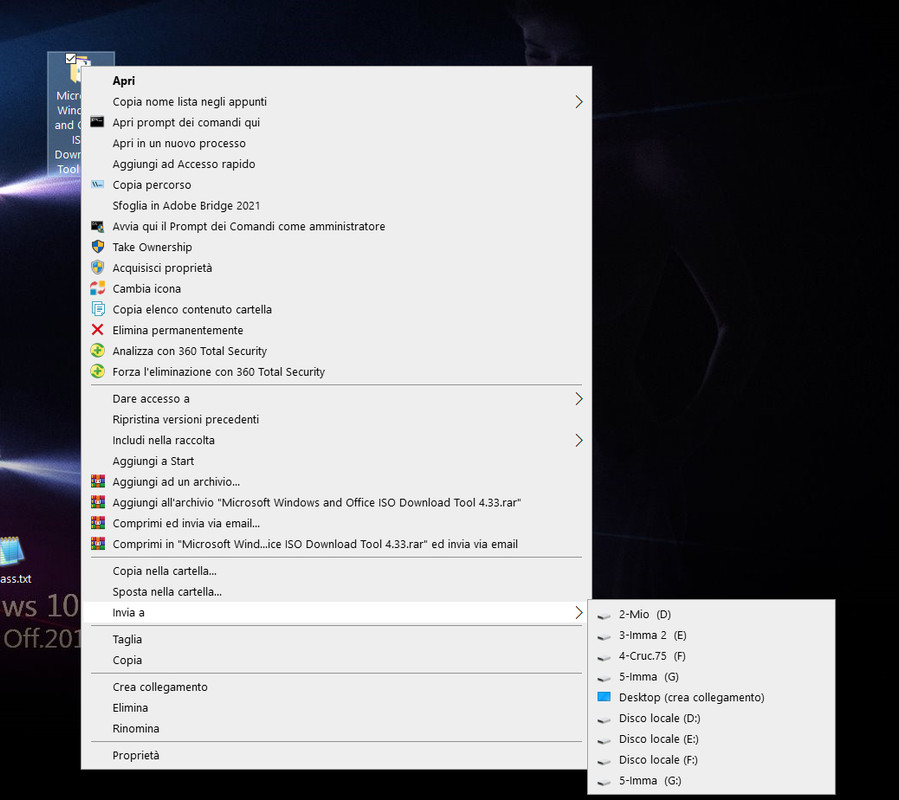Choose Ripristina versioni precedenti

click(x=337, y=419)
